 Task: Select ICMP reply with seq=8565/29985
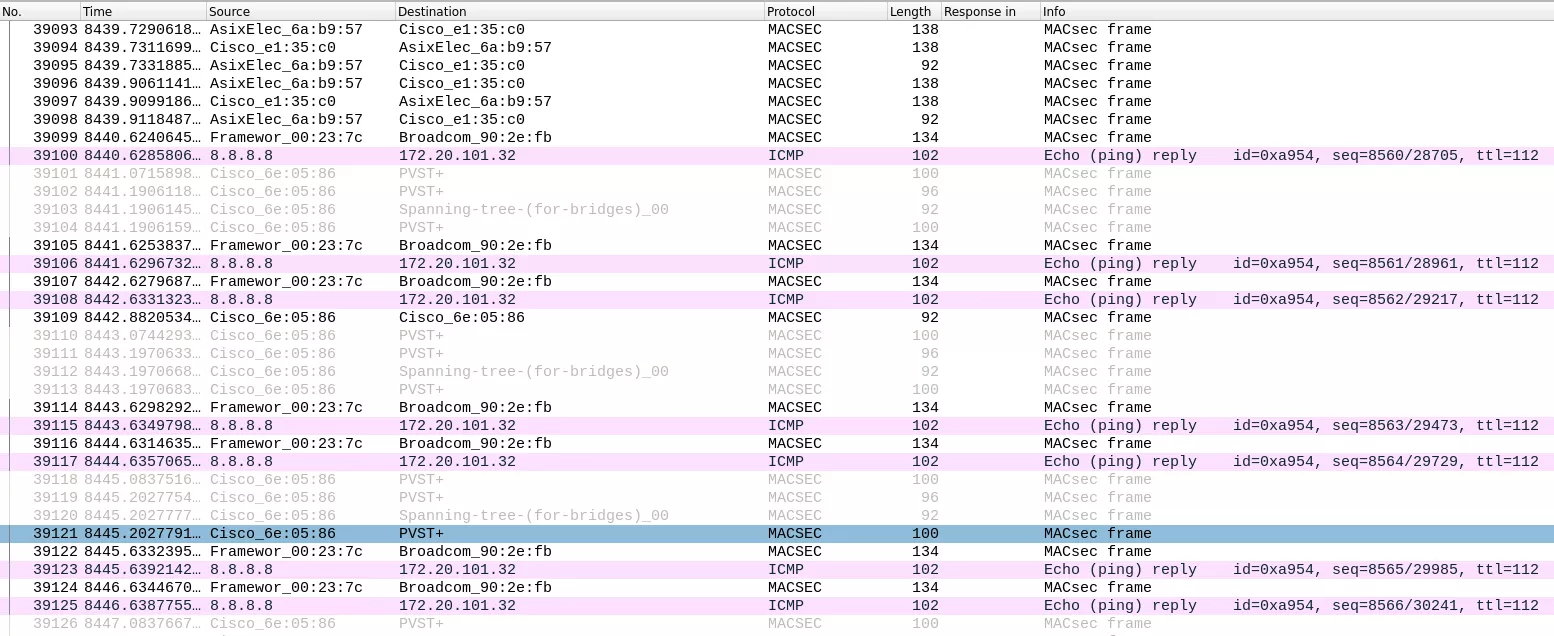click(x=777, y=570)
